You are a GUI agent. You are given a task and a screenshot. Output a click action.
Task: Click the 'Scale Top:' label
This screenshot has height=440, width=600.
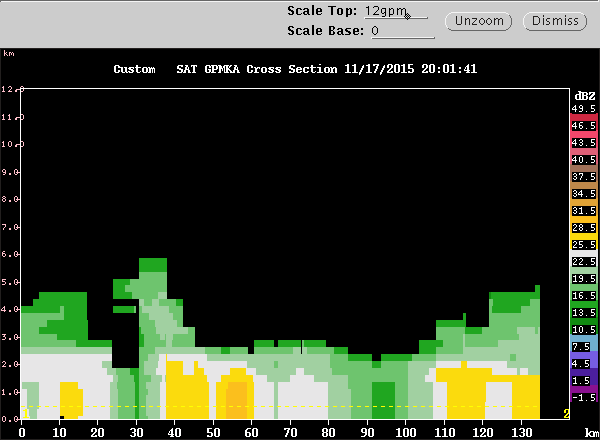322,11
